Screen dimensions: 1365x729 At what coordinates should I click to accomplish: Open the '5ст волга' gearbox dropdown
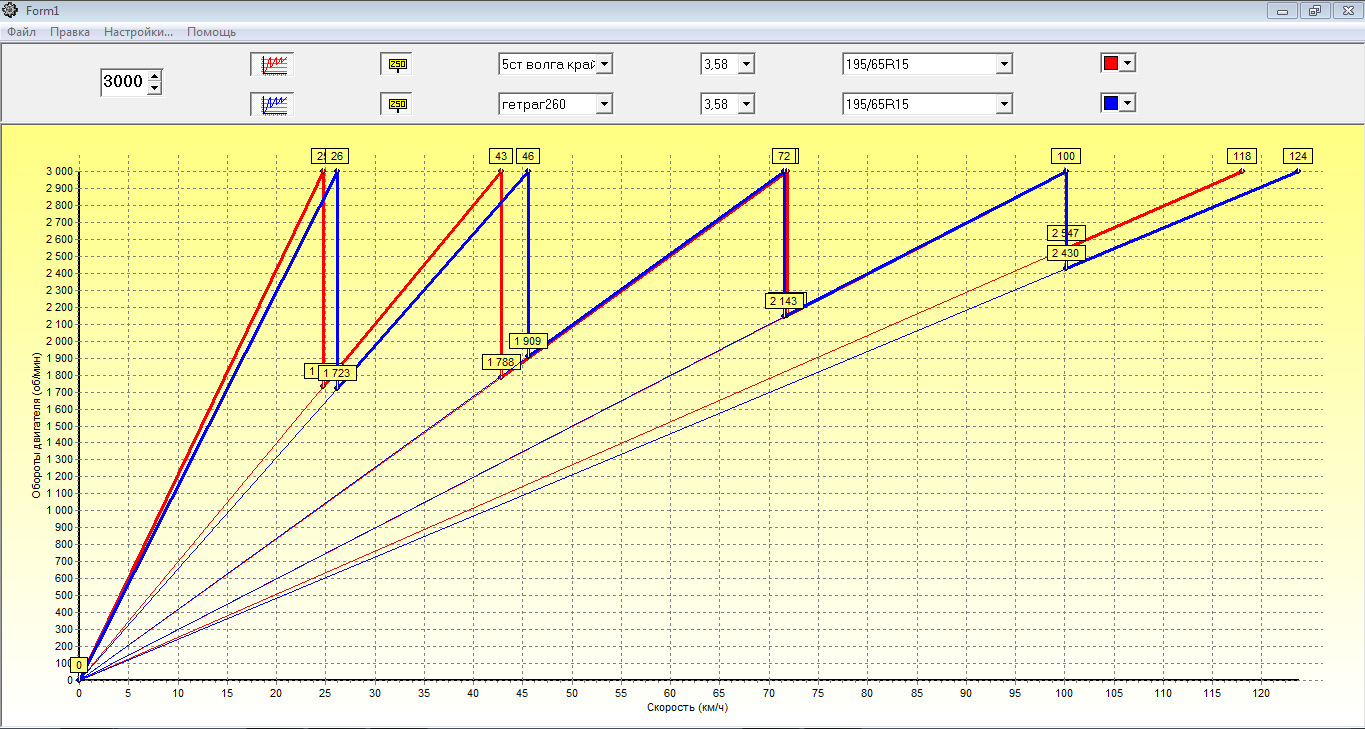pyautogui.click(x=604, y=64)
